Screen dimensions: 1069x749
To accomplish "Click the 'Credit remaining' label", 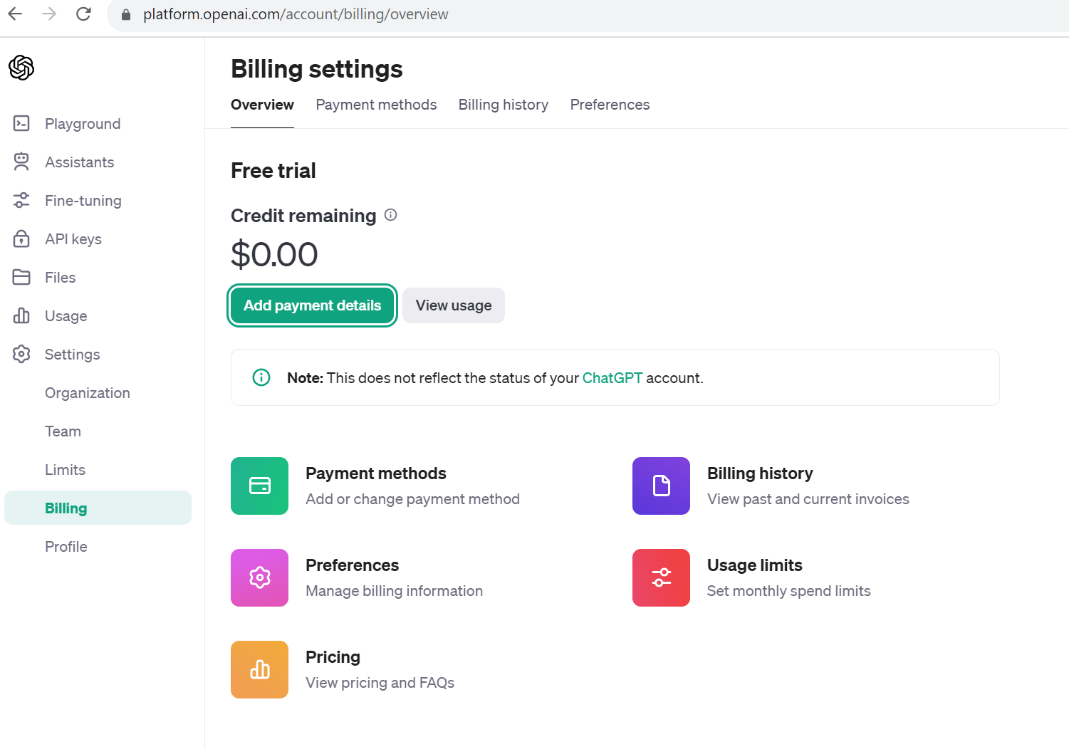I will coord(303,215).
